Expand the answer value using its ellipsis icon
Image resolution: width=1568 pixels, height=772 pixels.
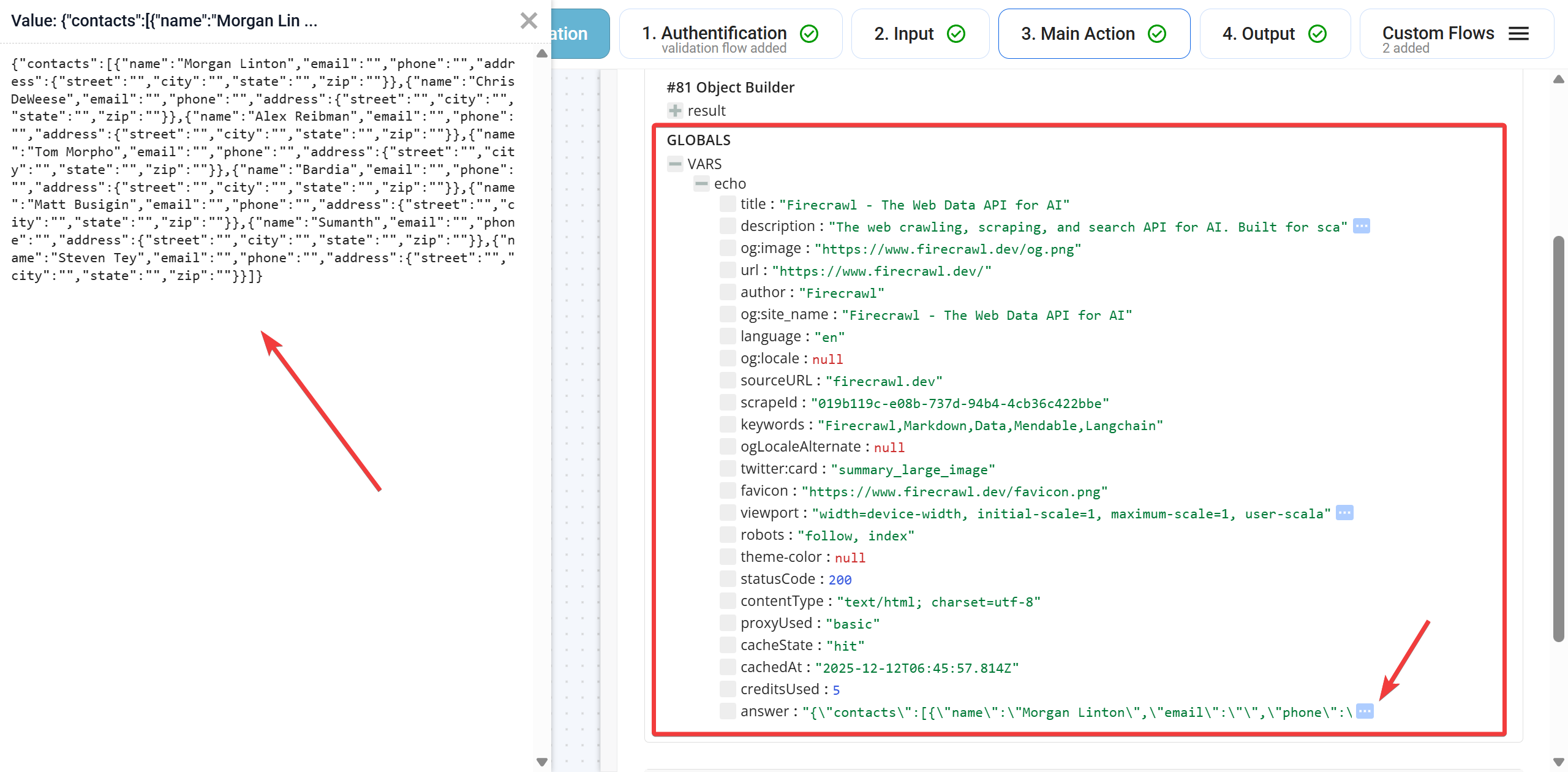[1366, 712]
